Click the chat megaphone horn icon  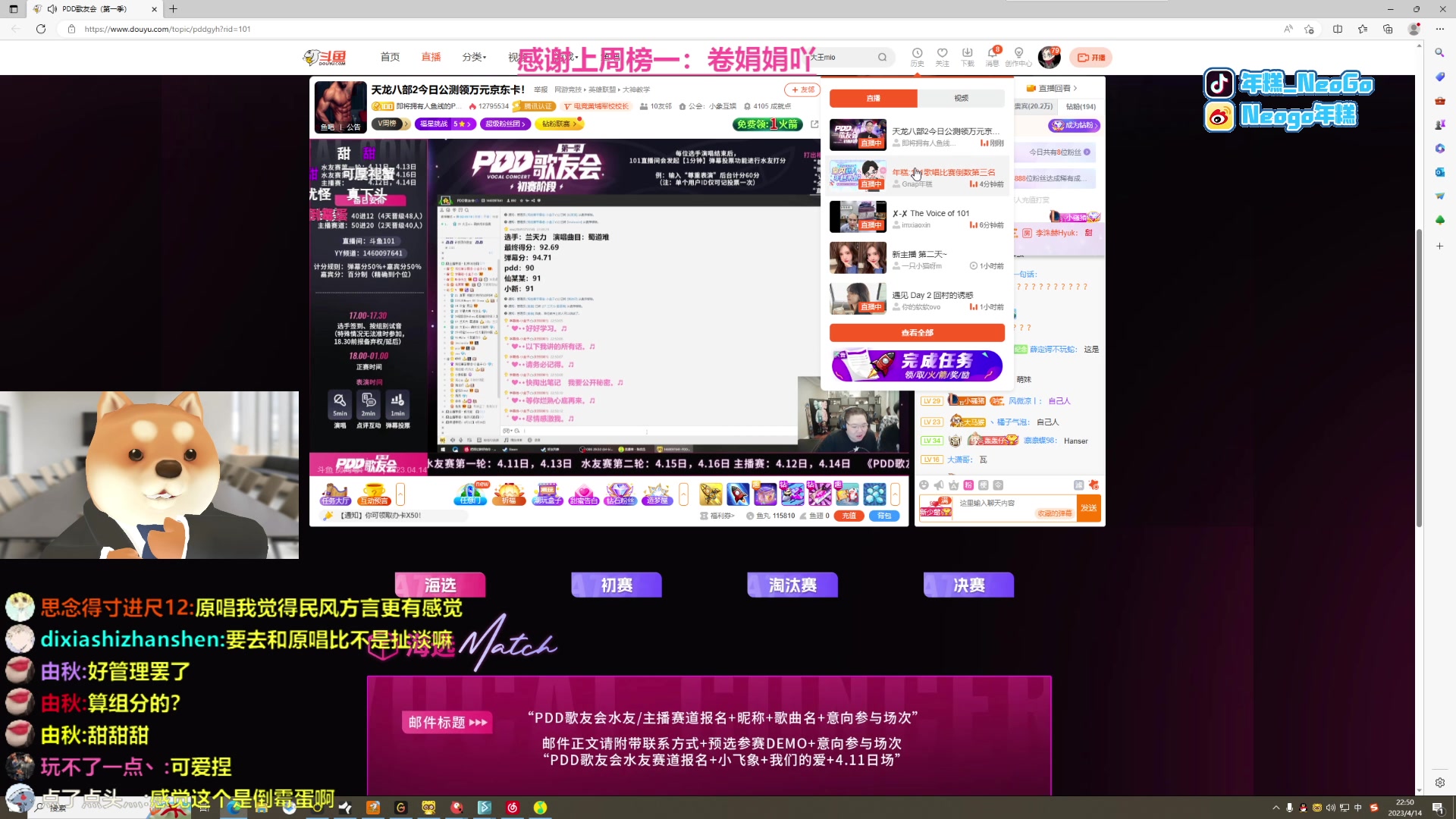point(939,485)
